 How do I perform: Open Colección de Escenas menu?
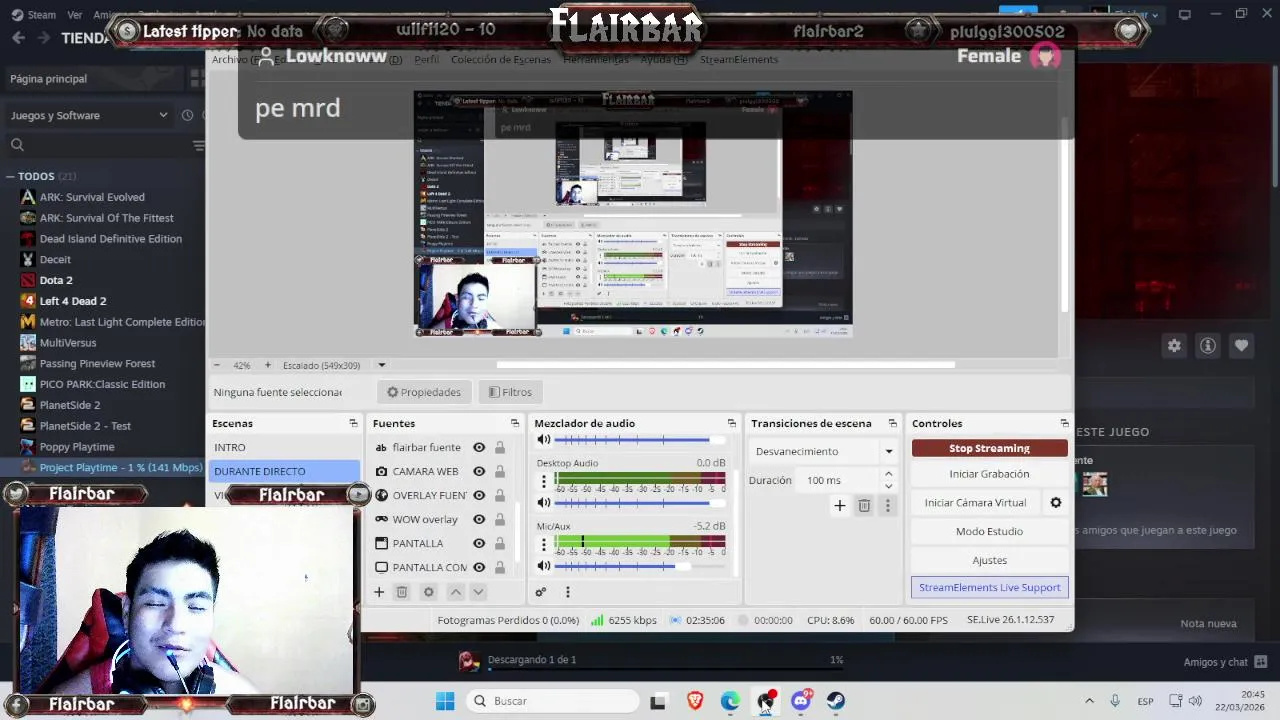500,60
